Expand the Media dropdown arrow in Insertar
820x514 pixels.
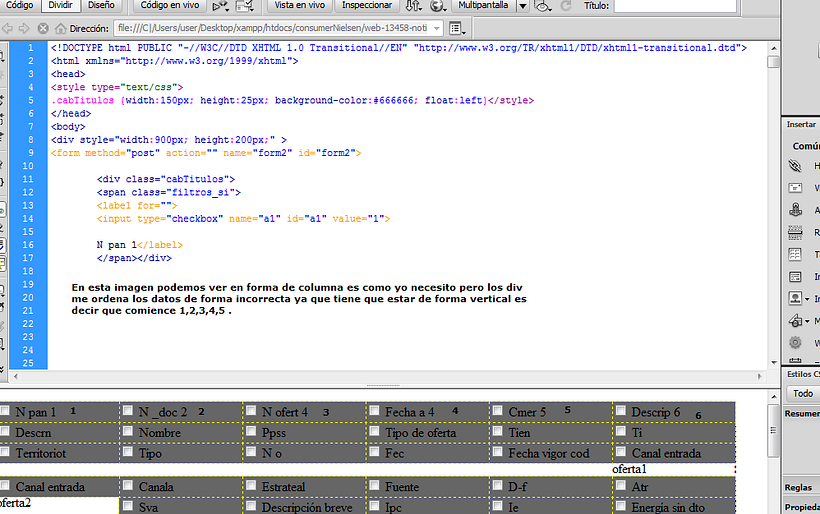(x=807, y=321)
